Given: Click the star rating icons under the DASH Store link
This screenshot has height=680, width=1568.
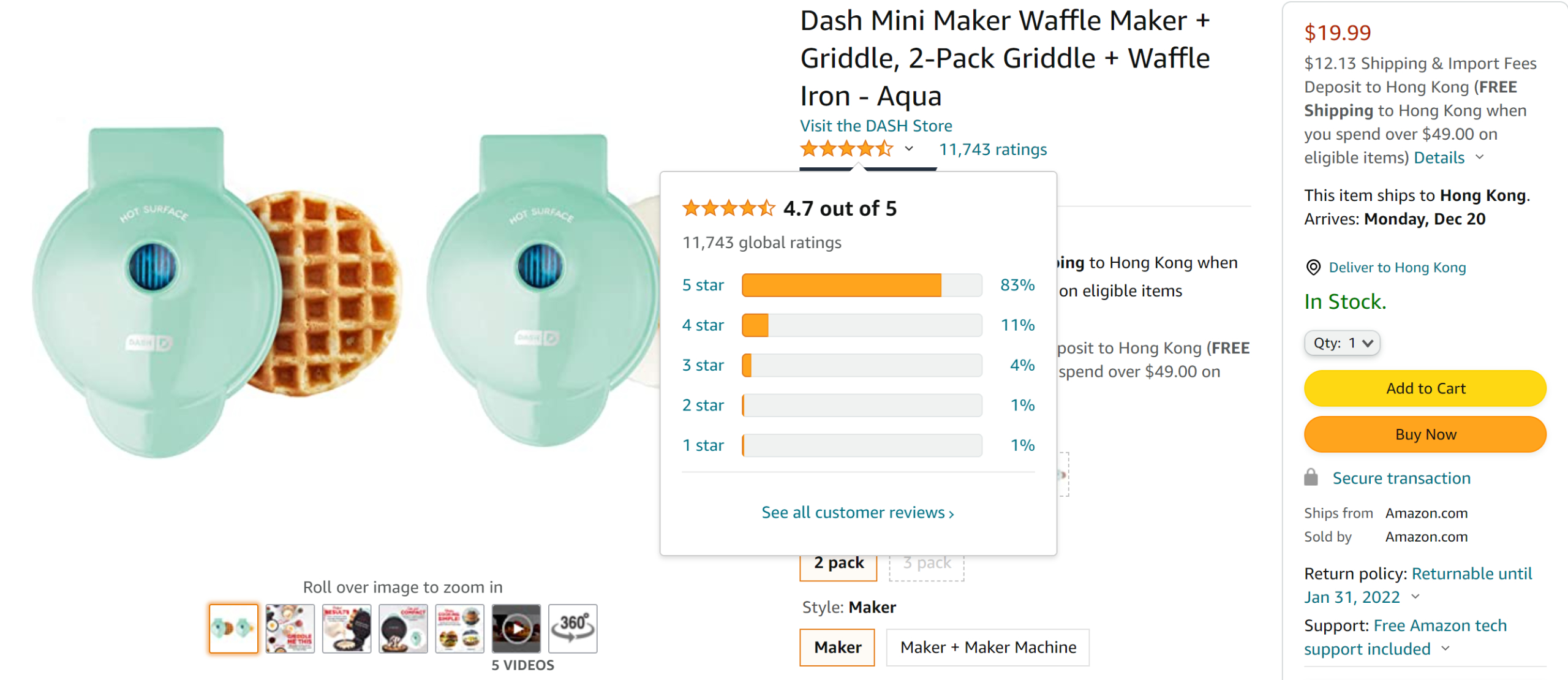Looking at the screenshot, I should pos(846,149).
